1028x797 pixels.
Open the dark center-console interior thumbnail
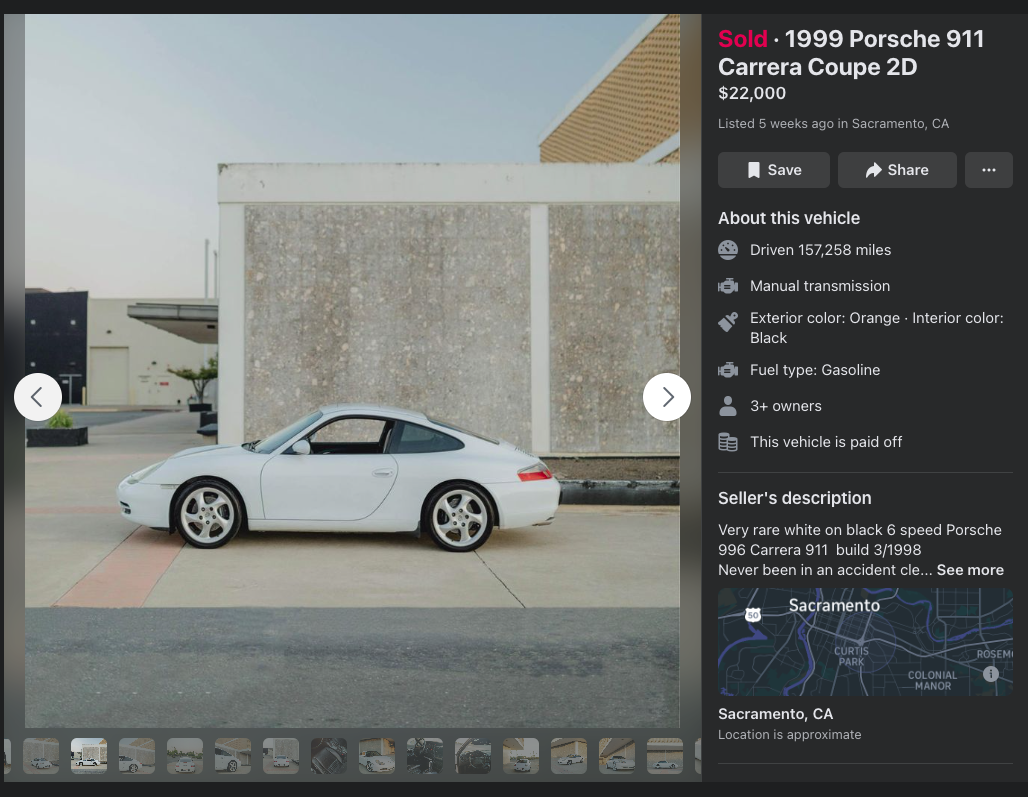click(x=329, y=756)
